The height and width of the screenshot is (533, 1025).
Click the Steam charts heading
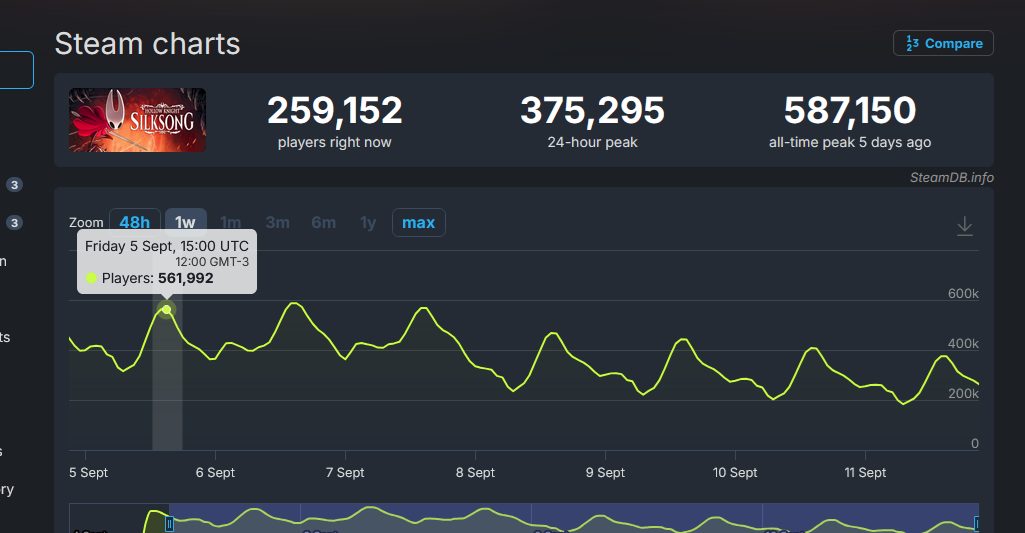tap(148, 44)
